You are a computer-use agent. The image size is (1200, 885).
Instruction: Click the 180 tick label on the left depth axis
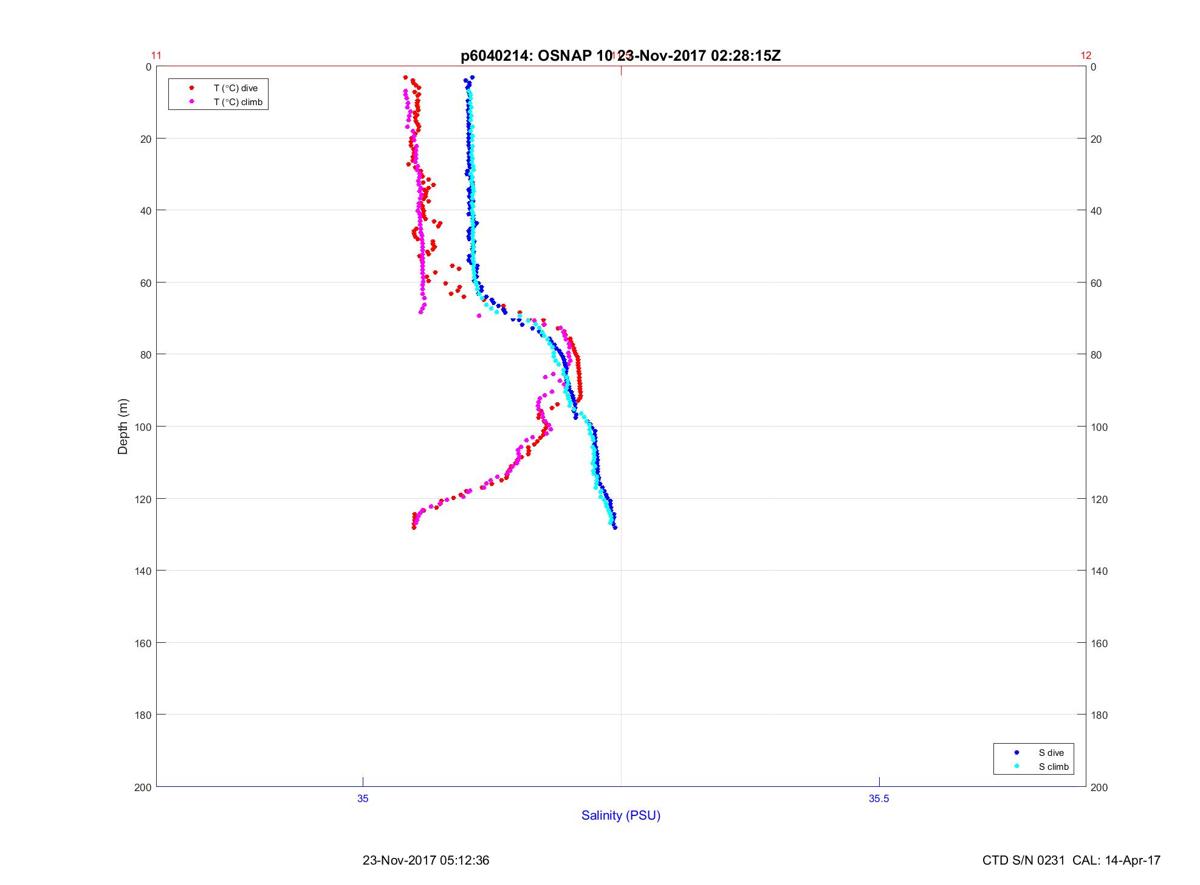pyautogui.click(x=142, y=715)
